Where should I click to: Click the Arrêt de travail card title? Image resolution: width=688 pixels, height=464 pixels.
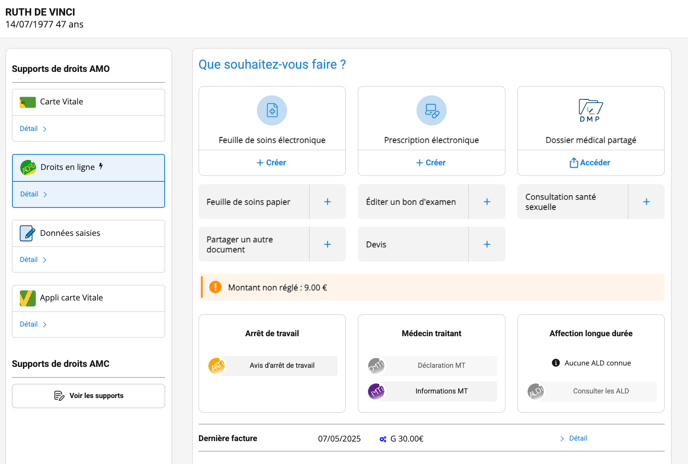point(272,334)
